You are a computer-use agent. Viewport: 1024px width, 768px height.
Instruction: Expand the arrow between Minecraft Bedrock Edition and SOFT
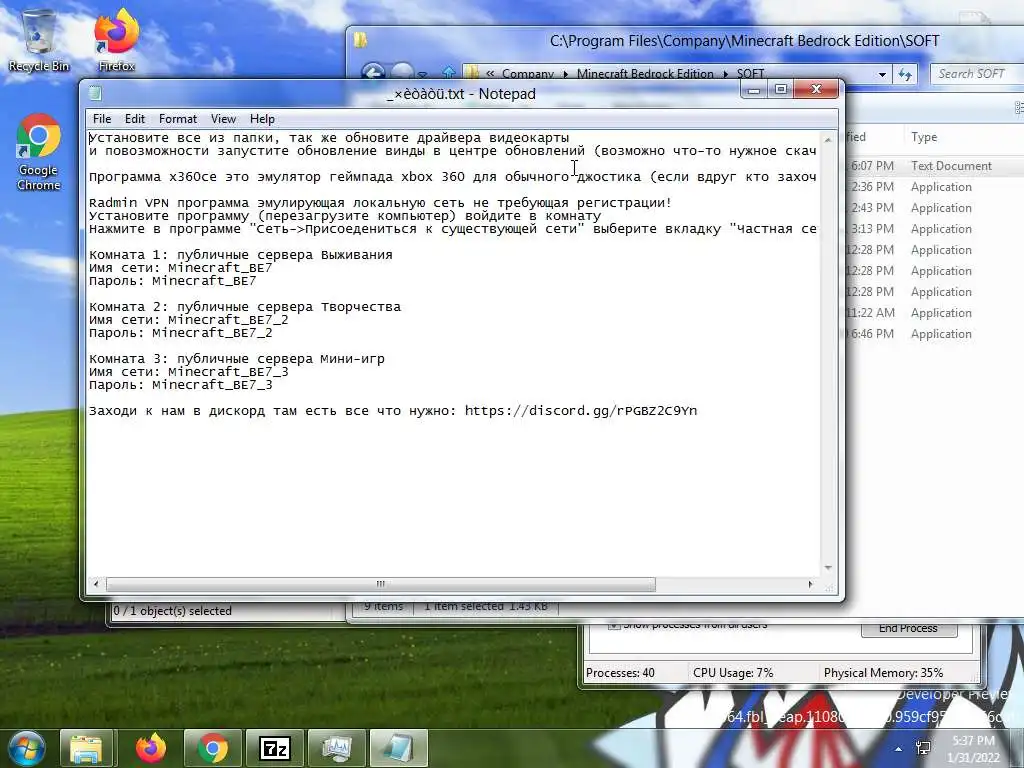click(x=726, y=74)
